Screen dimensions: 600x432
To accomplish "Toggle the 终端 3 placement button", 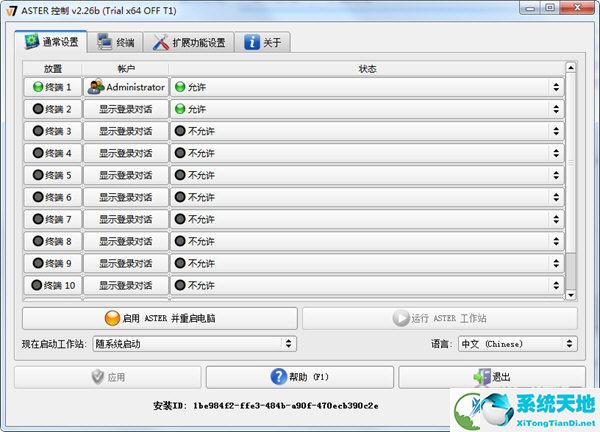I will click(52, 131).
